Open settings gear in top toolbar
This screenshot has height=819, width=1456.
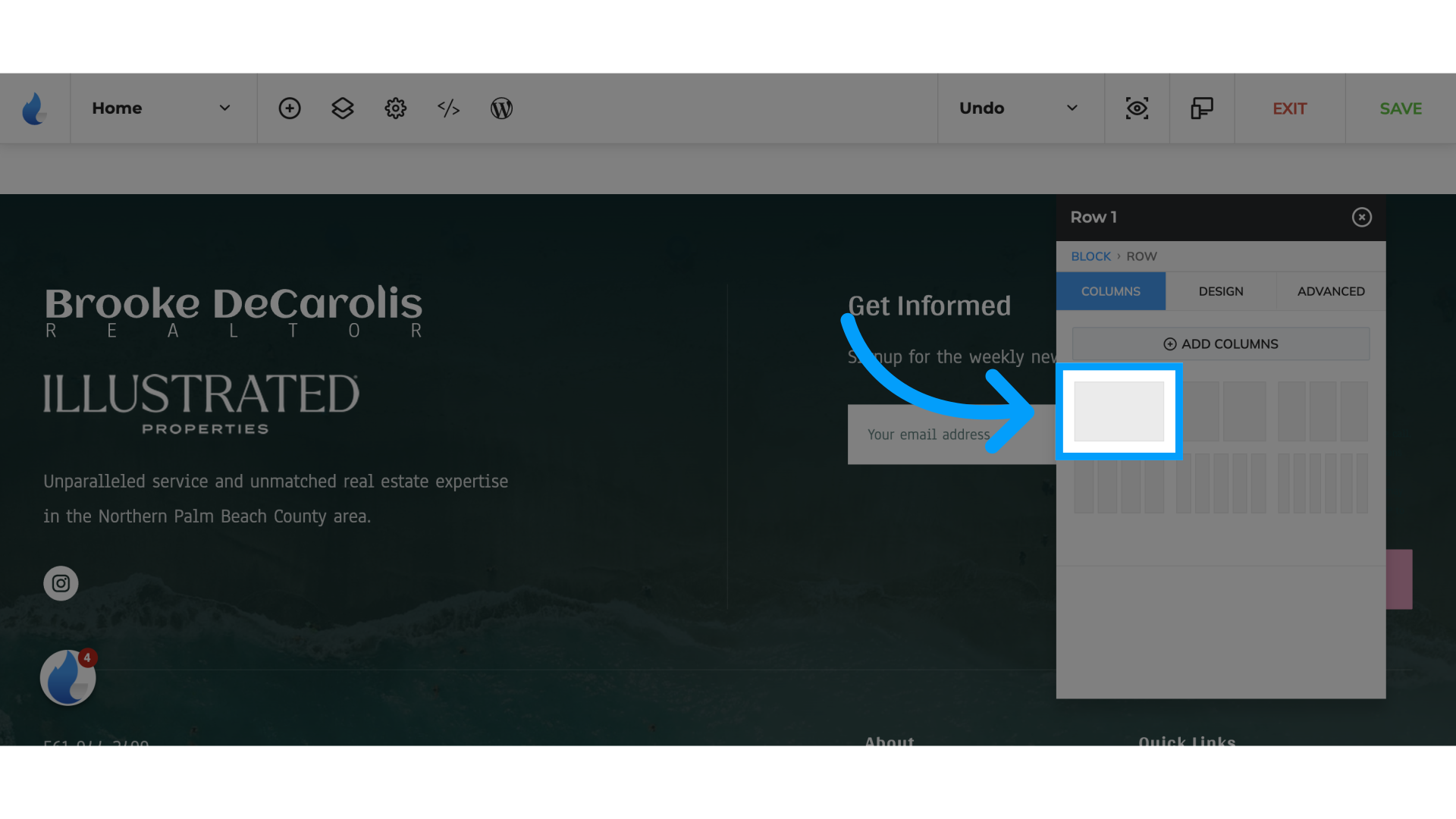pos(395,108)
